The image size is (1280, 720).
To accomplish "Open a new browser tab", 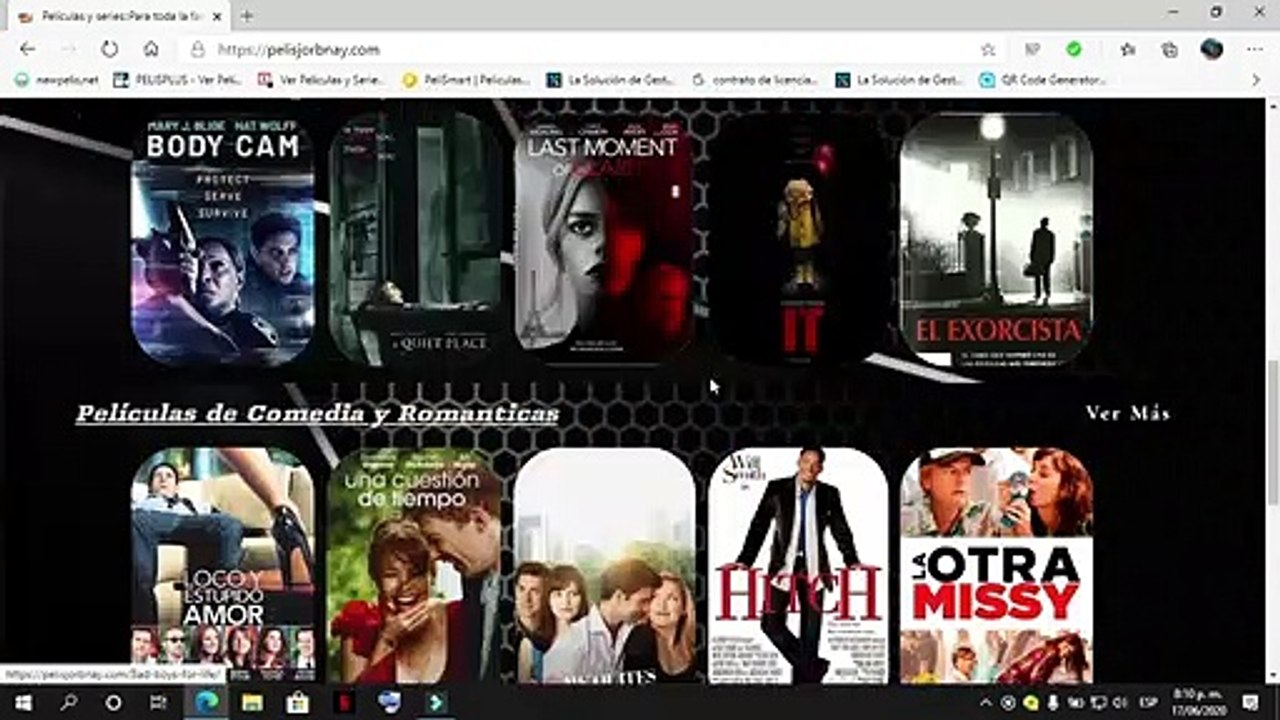I will point(247,16).
